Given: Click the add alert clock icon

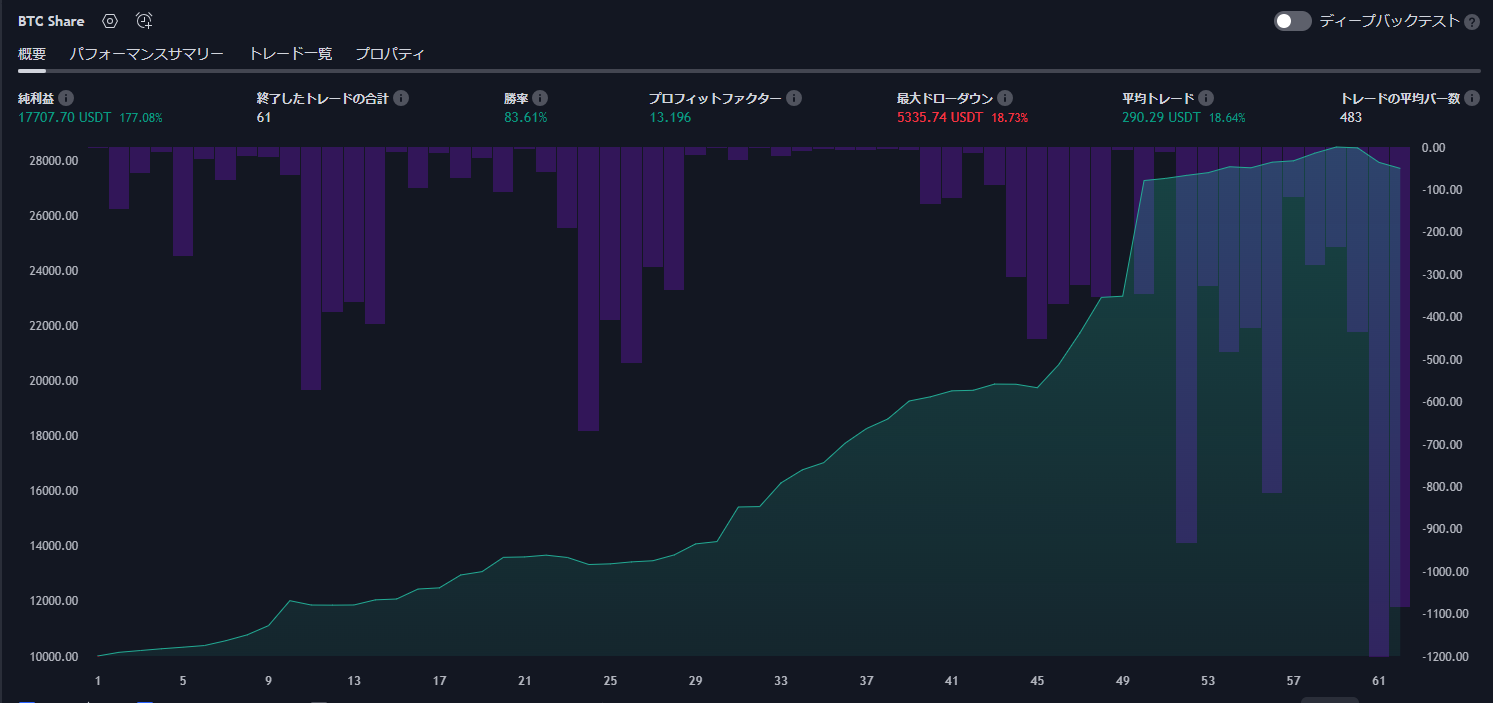Looking at the screenshot, I should pos(144,21).
